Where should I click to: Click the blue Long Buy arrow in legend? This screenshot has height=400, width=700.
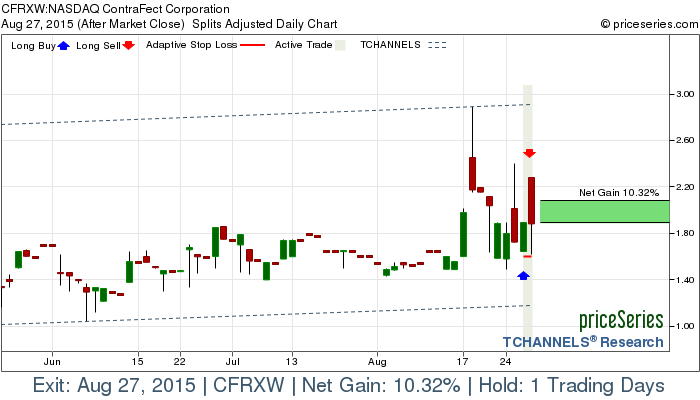[65, 45]
